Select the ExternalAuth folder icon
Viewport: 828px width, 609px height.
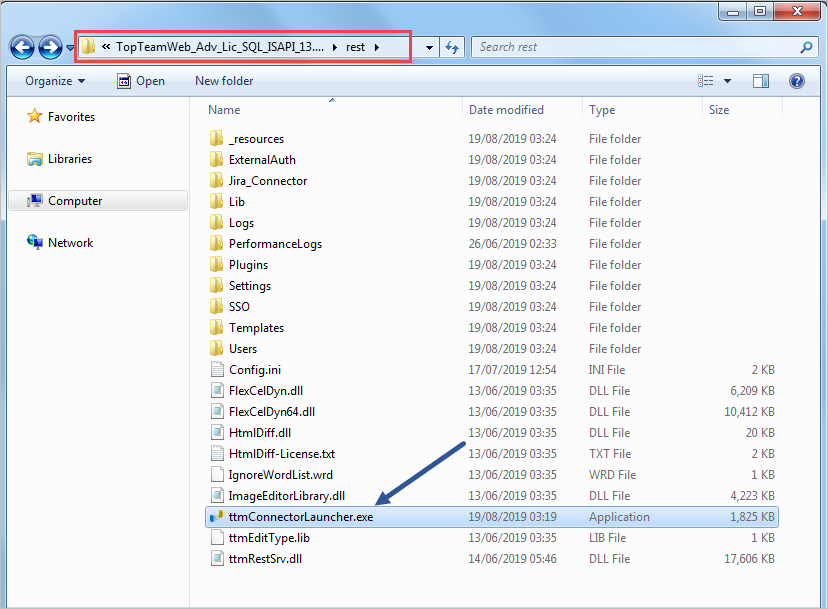tap(217, 160)
